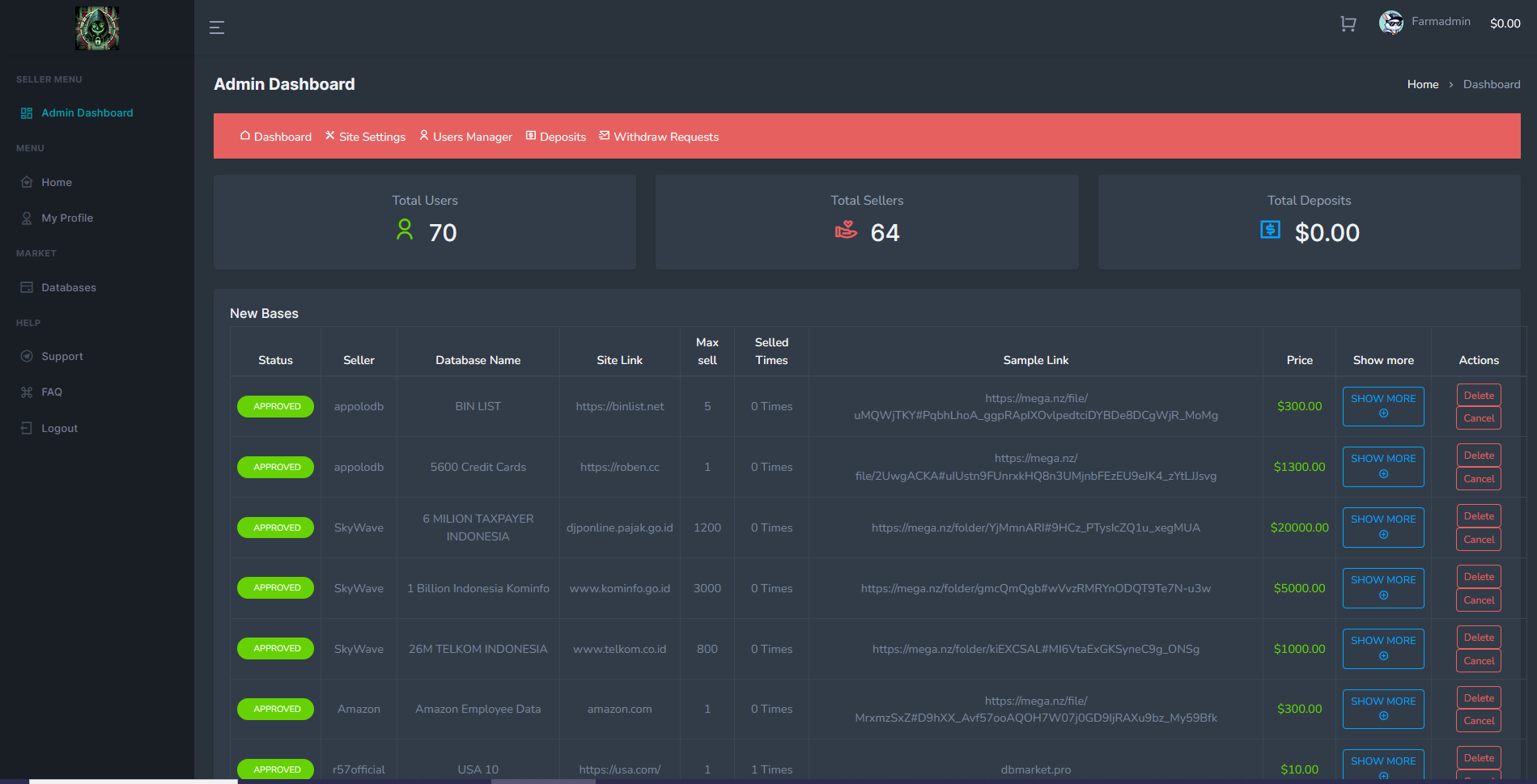Open Home from the sidebar menu

tap(57, 183)
